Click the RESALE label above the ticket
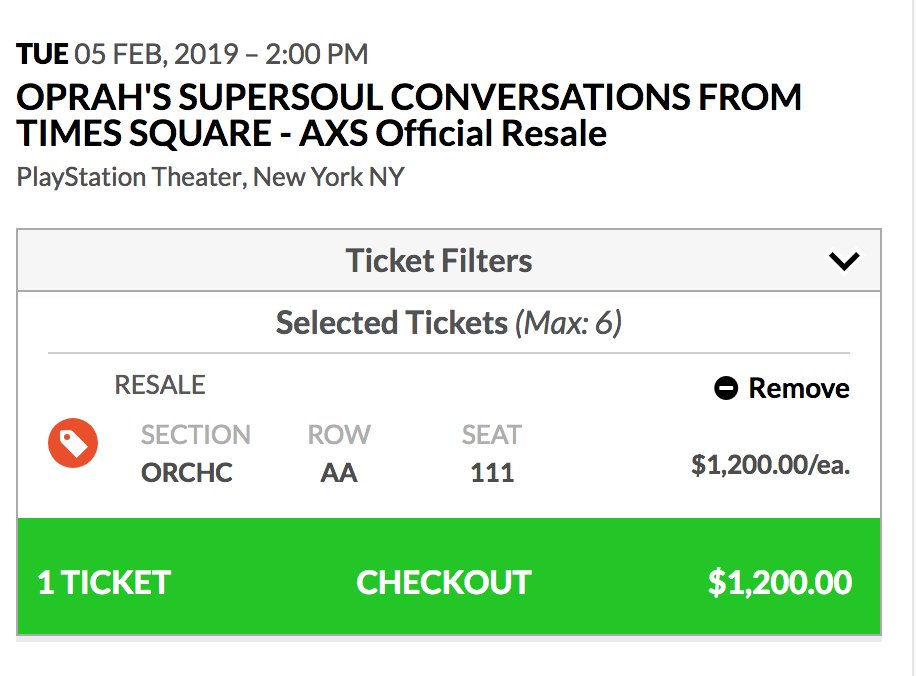 point(160,385)
